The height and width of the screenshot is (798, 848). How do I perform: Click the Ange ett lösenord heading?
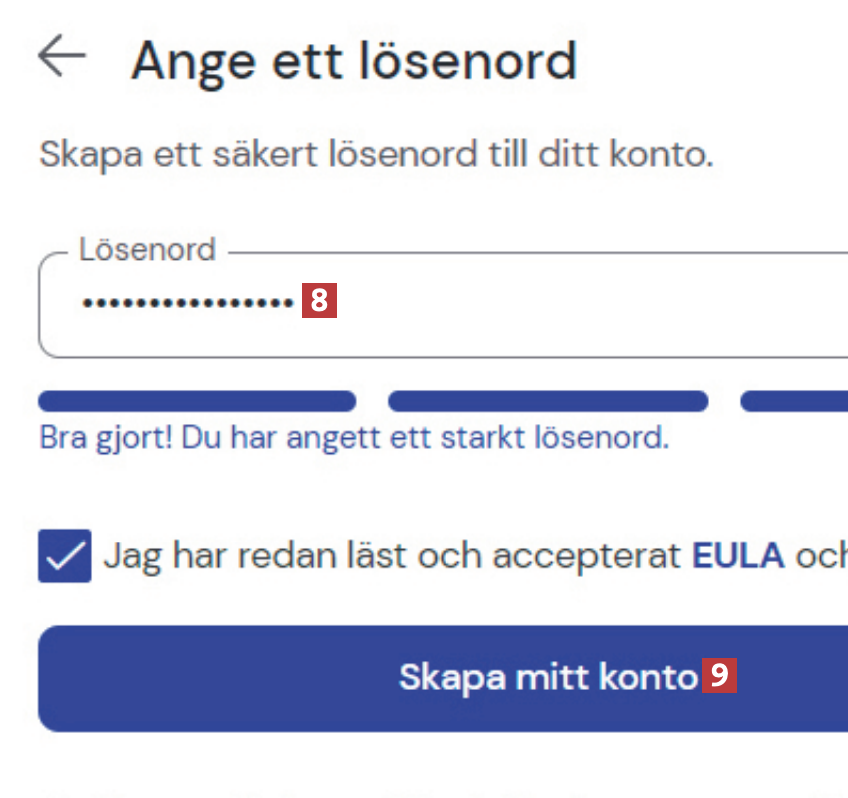point(354,60)
